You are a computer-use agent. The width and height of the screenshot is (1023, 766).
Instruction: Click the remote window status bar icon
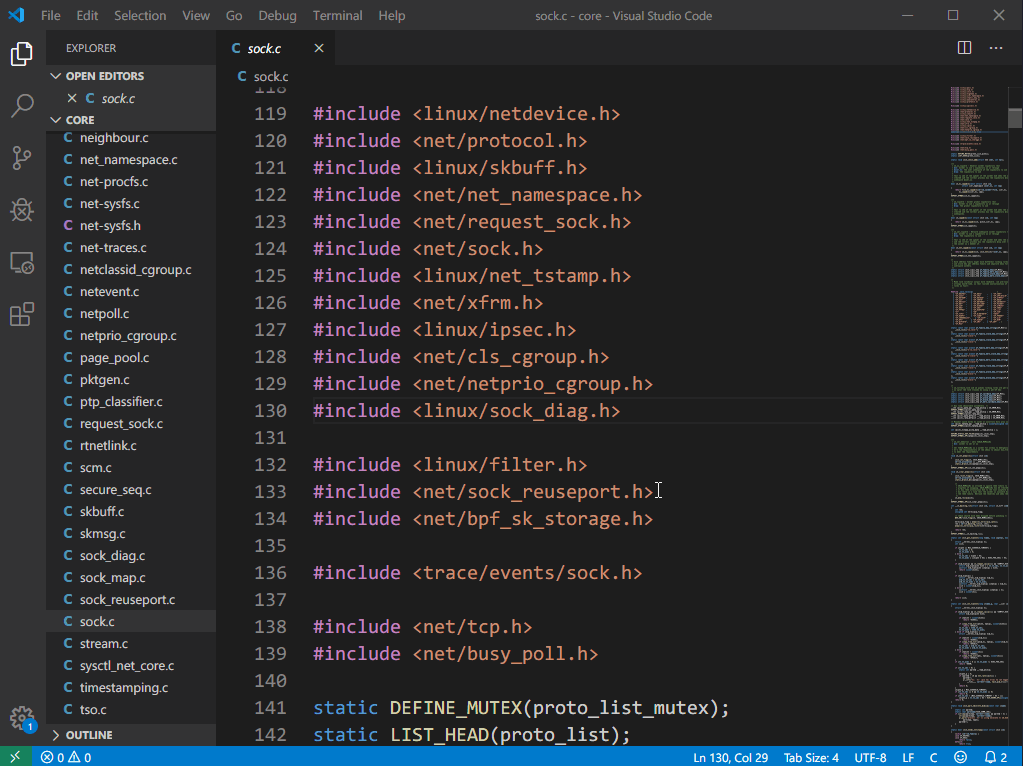[15, 757]
